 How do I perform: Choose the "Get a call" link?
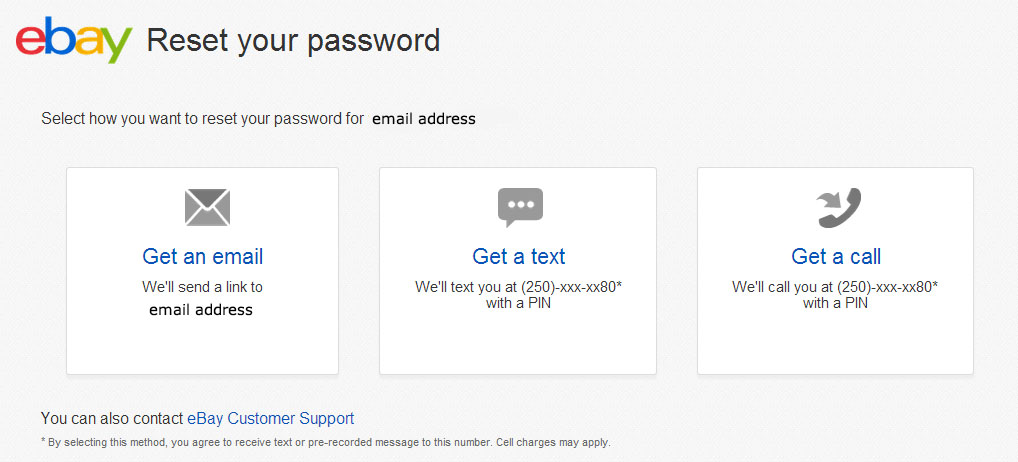[x=836, y=256]
